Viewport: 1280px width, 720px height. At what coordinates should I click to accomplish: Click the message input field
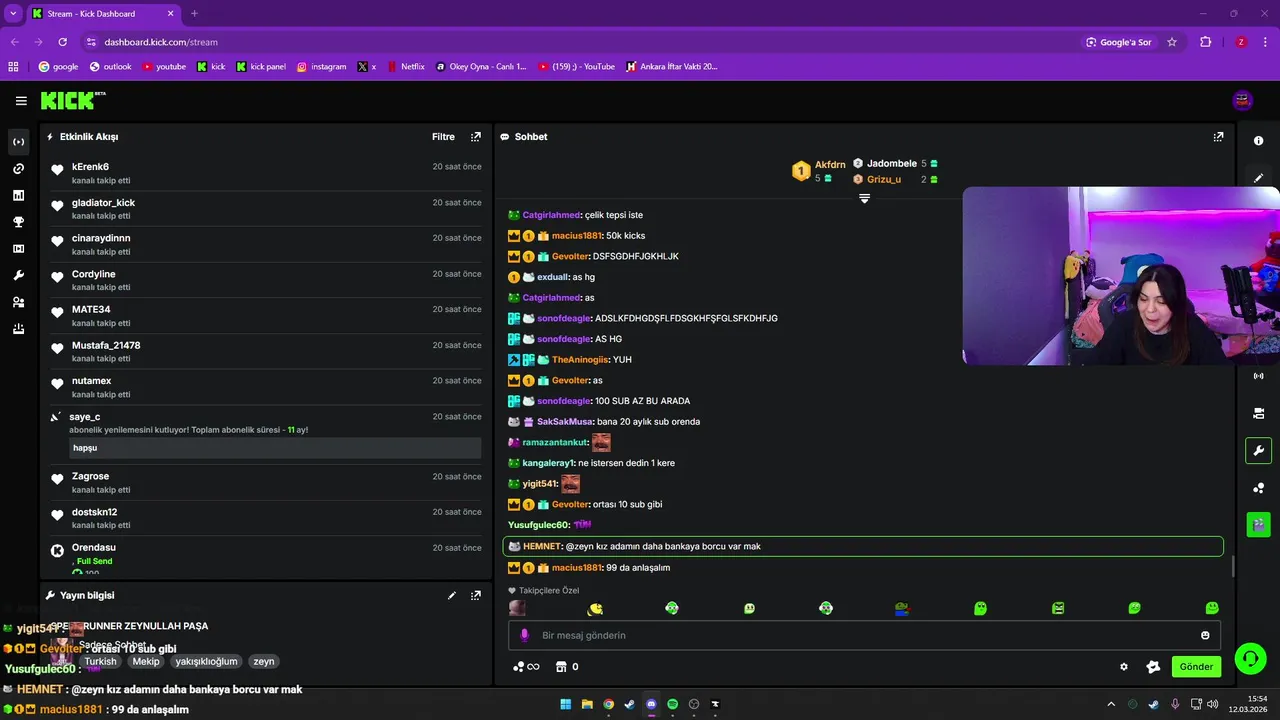pyautogui.click(x=864, y=635)
